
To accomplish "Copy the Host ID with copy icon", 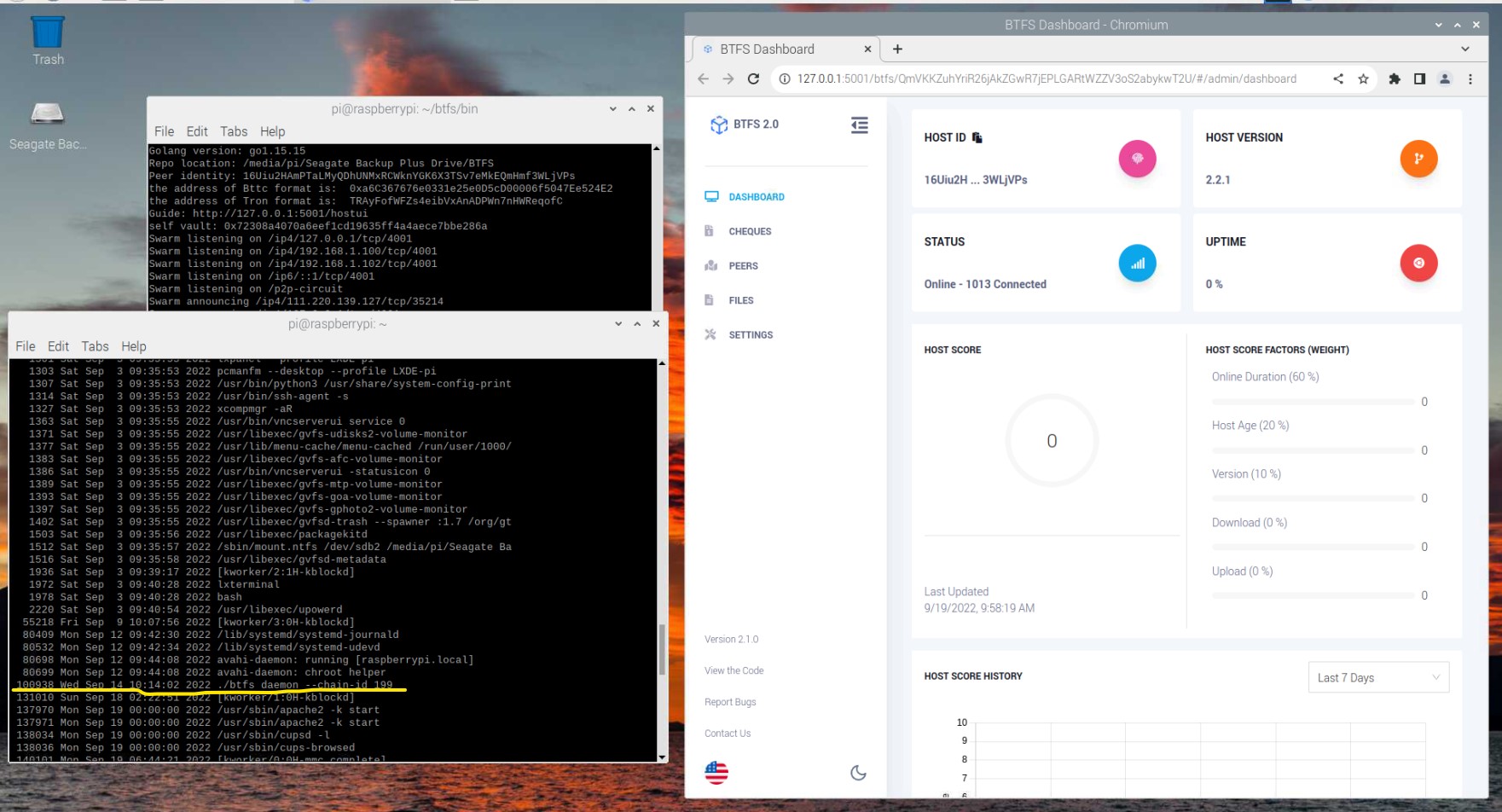I will pos(977,137).
